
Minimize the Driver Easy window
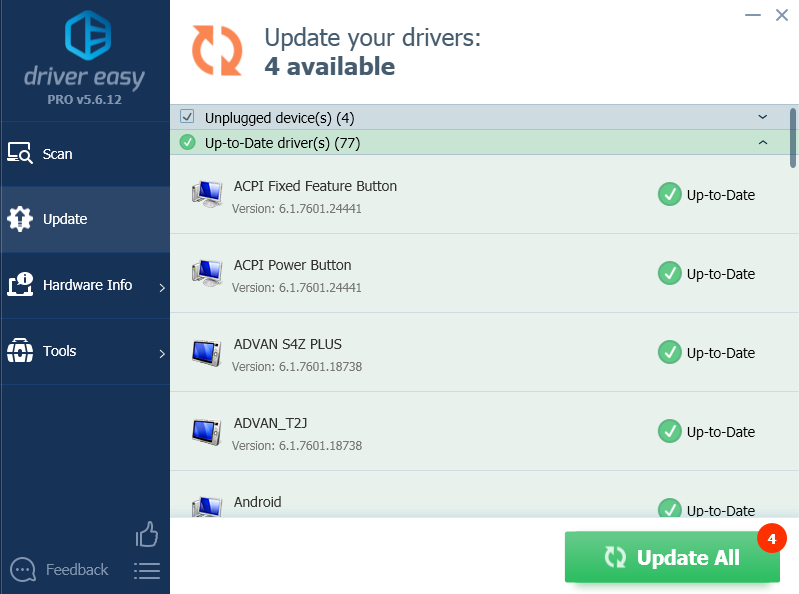pyautogui.click(x=753, y=15)
